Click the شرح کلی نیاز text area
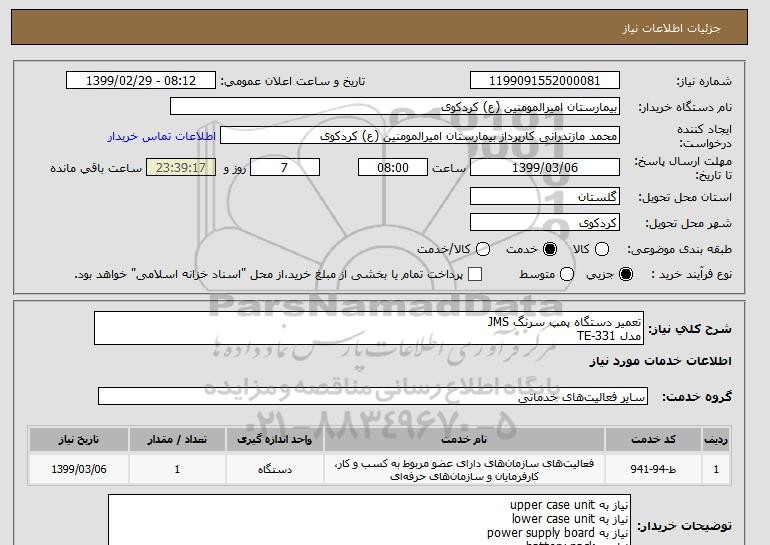770x545 pixels. 369,328
